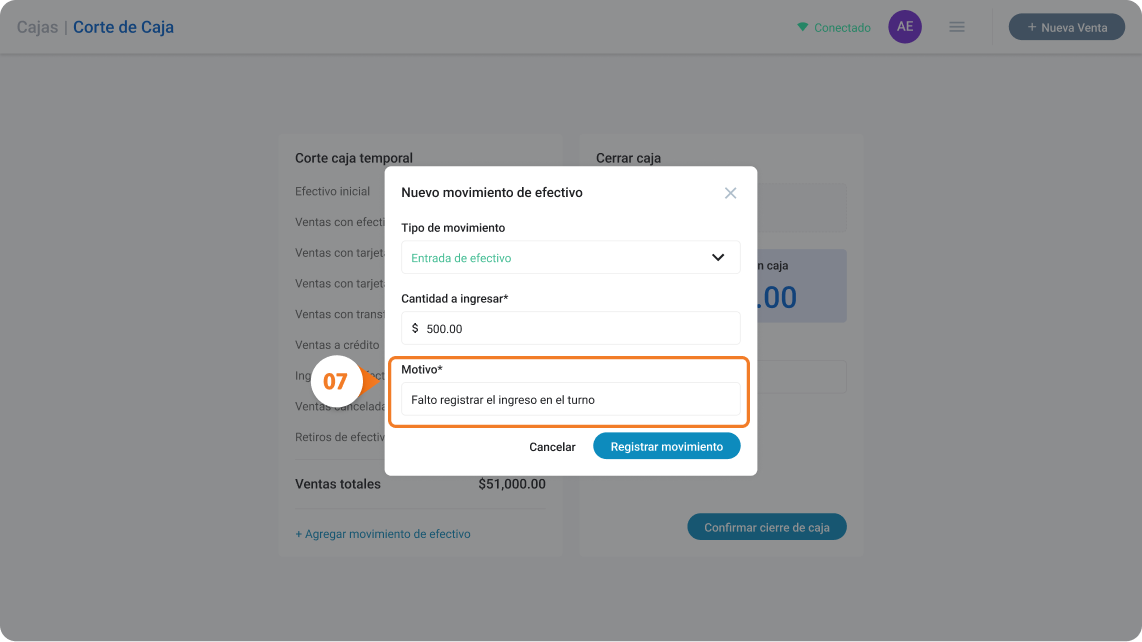Click the Cancelar button
Image resolution: width=1142 pixels, height=642 pixels.
552,447
